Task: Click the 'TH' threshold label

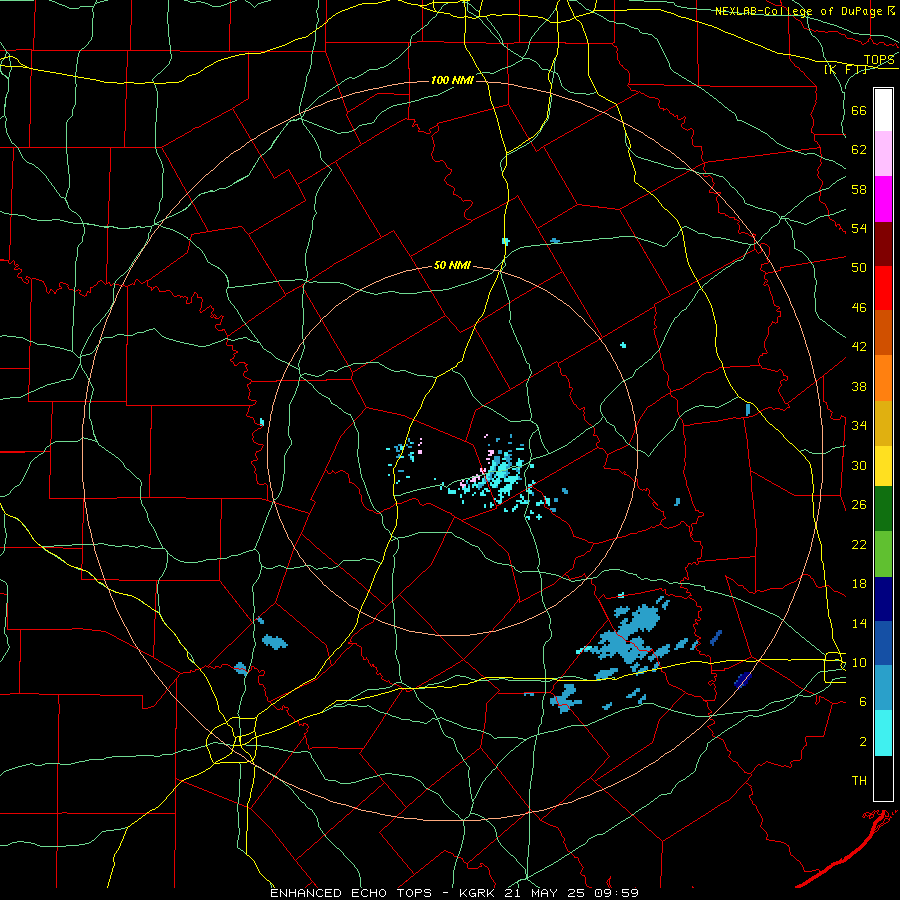Action: (x=859, y=781)
